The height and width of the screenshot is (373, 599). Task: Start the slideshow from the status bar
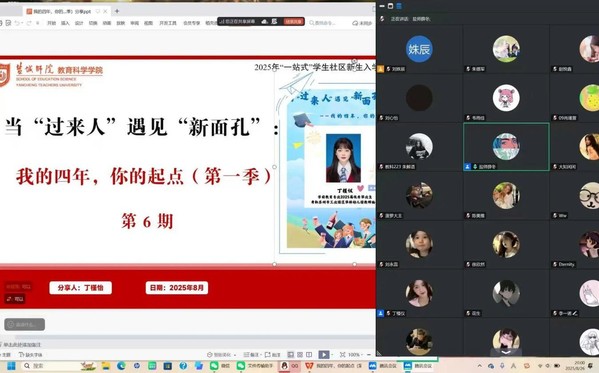click(324, 354)
